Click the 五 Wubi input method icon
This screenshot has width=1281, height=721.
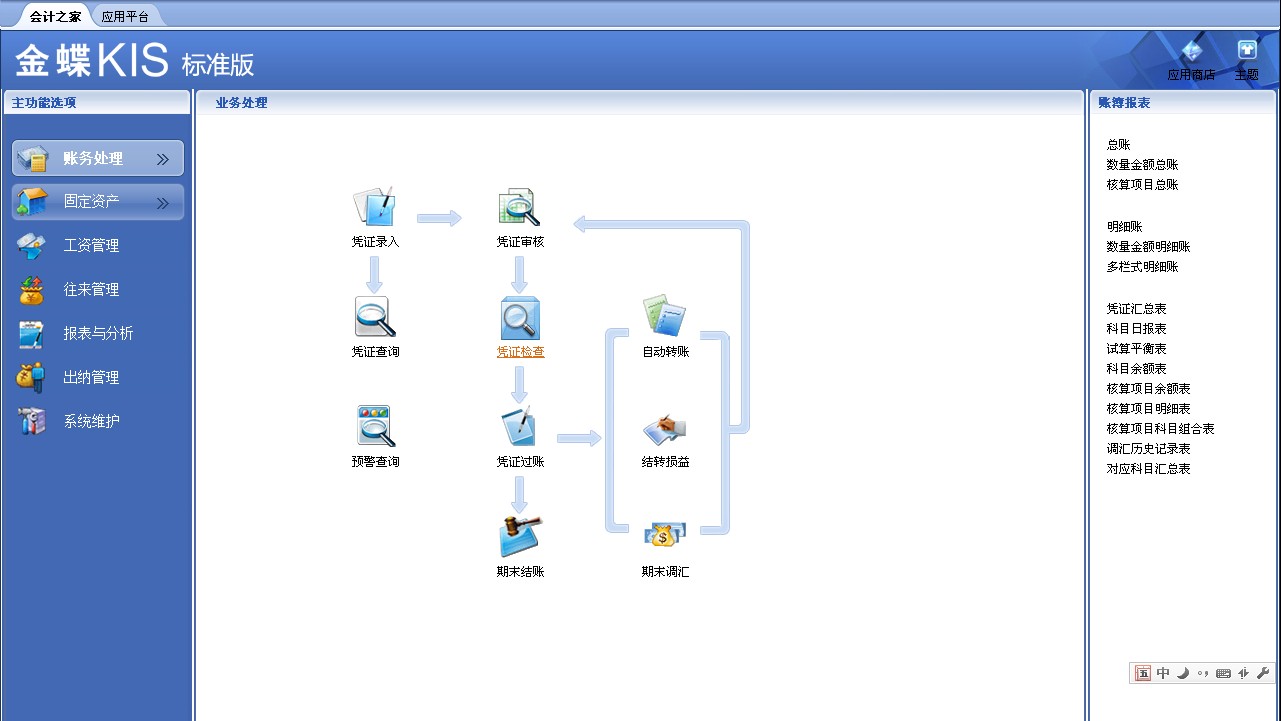point(1143,673)
